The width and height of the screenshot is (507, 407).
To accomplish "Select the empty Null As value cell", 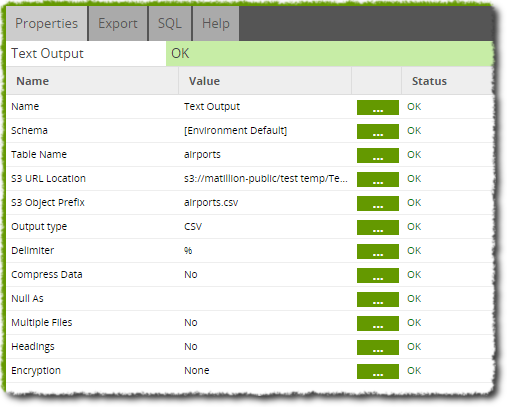I will pyautogui.click(x=265, y=299).
